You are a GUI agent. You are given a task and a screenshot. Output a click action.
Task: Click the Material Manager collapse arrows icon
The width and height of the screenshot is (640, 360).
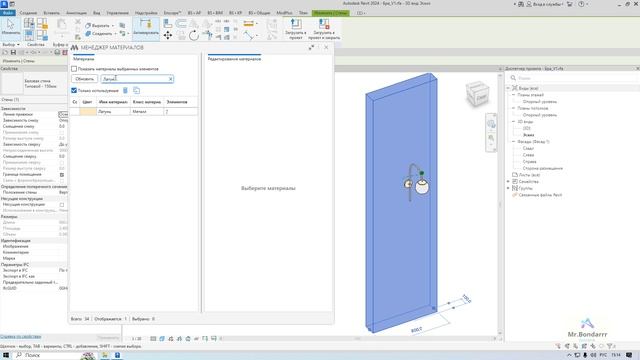[x=311, y=47]
